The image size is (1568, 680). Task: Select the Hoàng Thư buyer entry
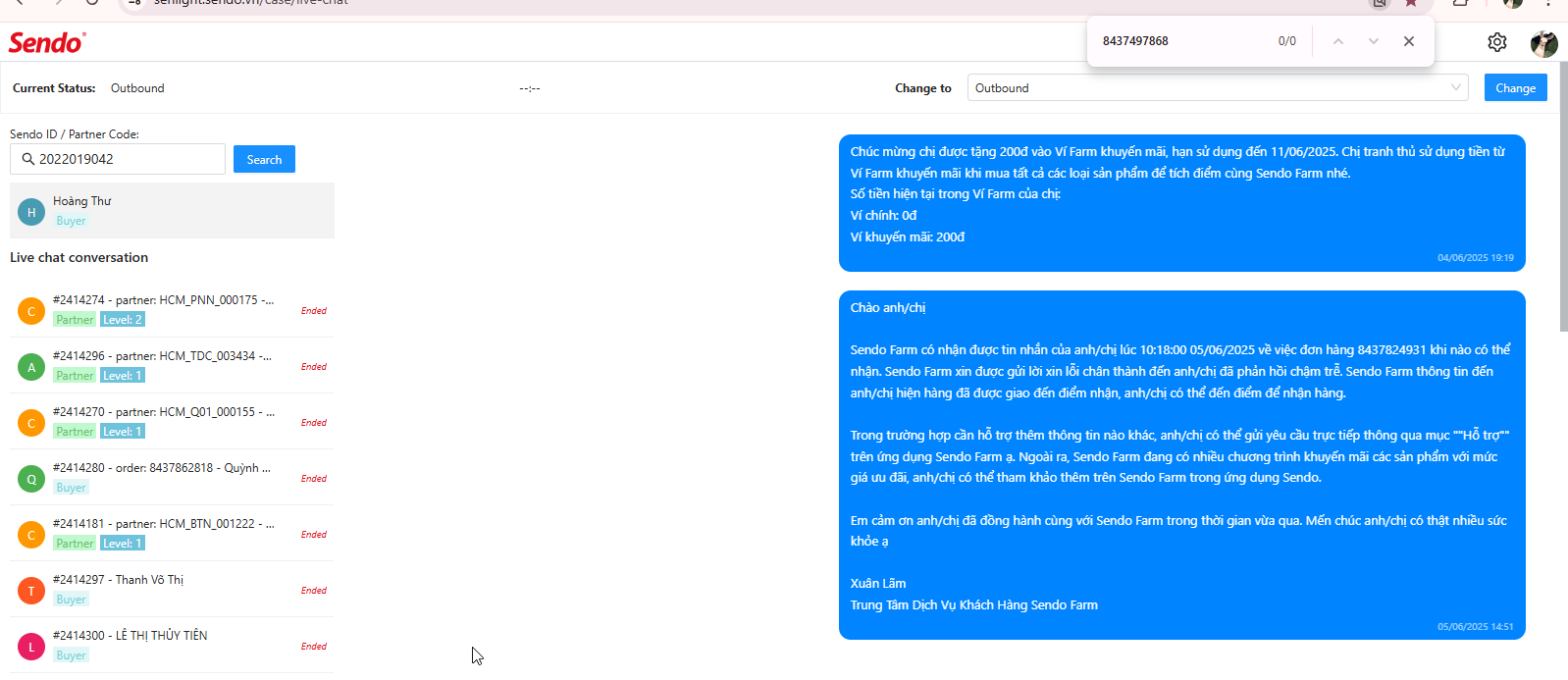[172, 210]
